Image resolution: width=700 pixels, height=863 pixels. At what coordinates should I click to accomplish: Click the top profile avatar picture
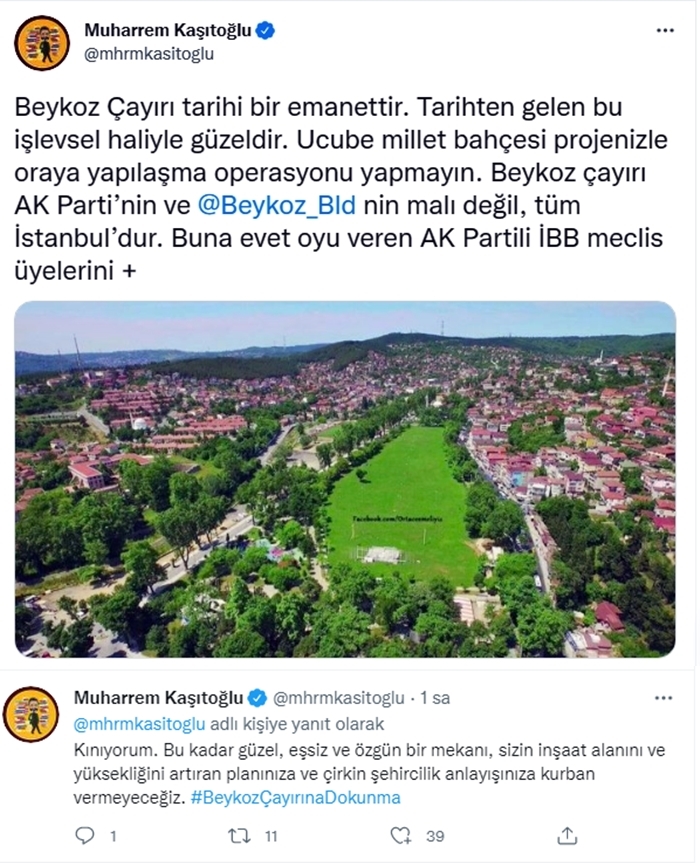(x=42, y=42)
